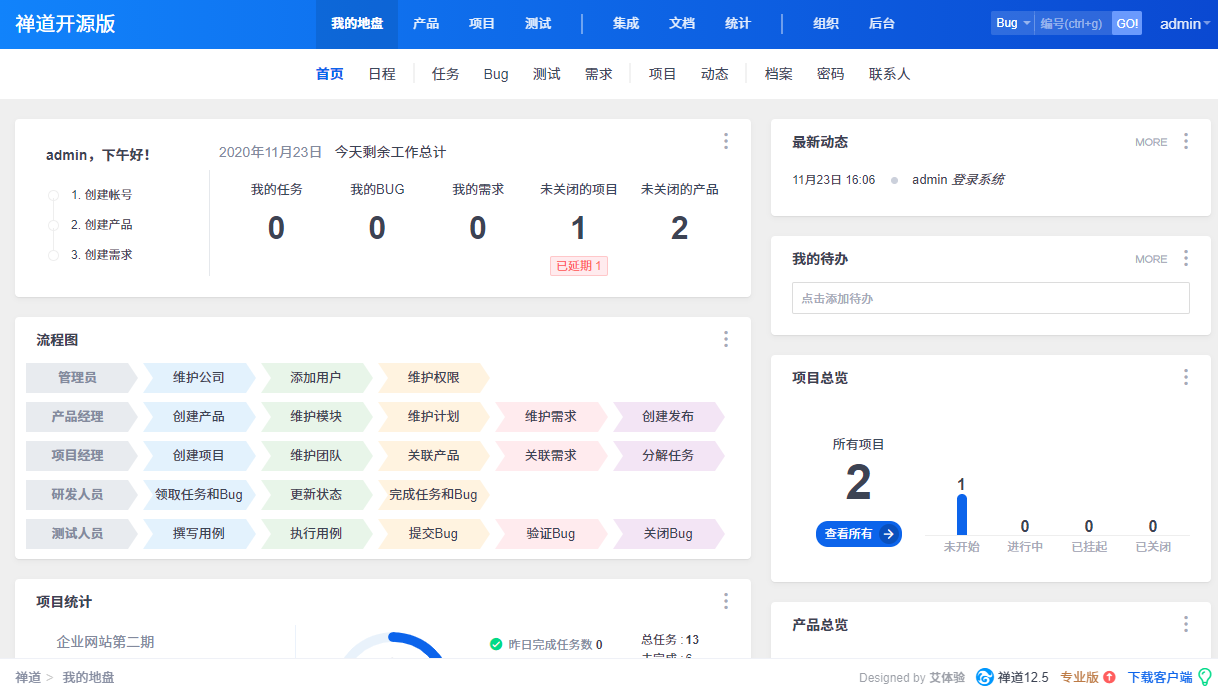Open the three-dot menu of 我的待办 panel
1218x698 pixels.
pyautogui.click(x=1186, y=258)
